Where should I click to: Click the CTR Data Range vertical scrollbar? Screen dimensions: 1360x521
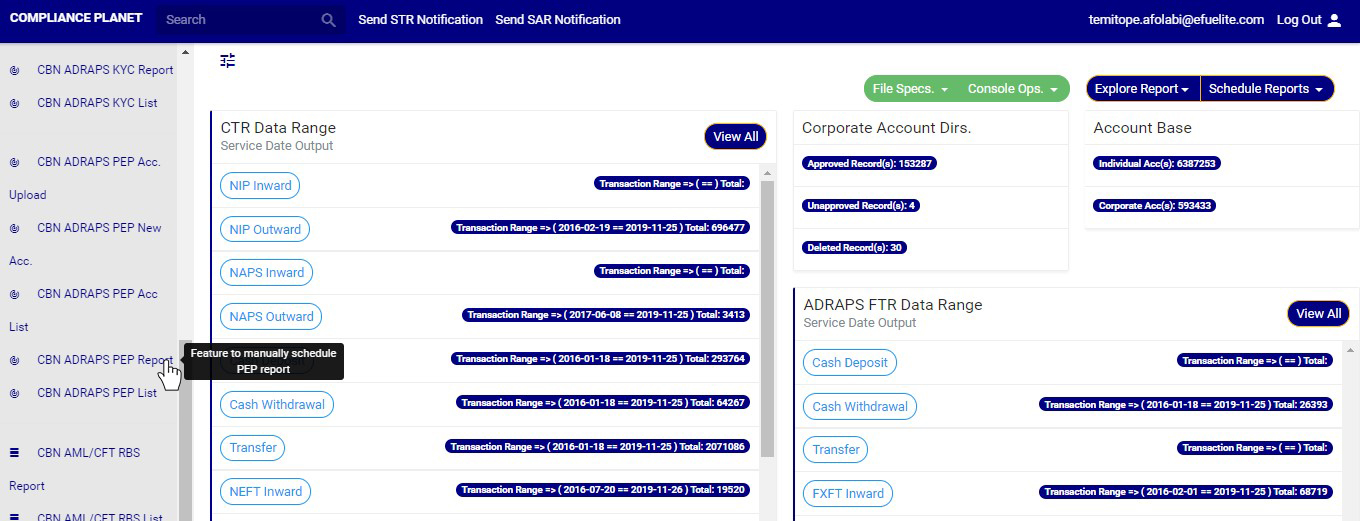click(x=767, y=320)
